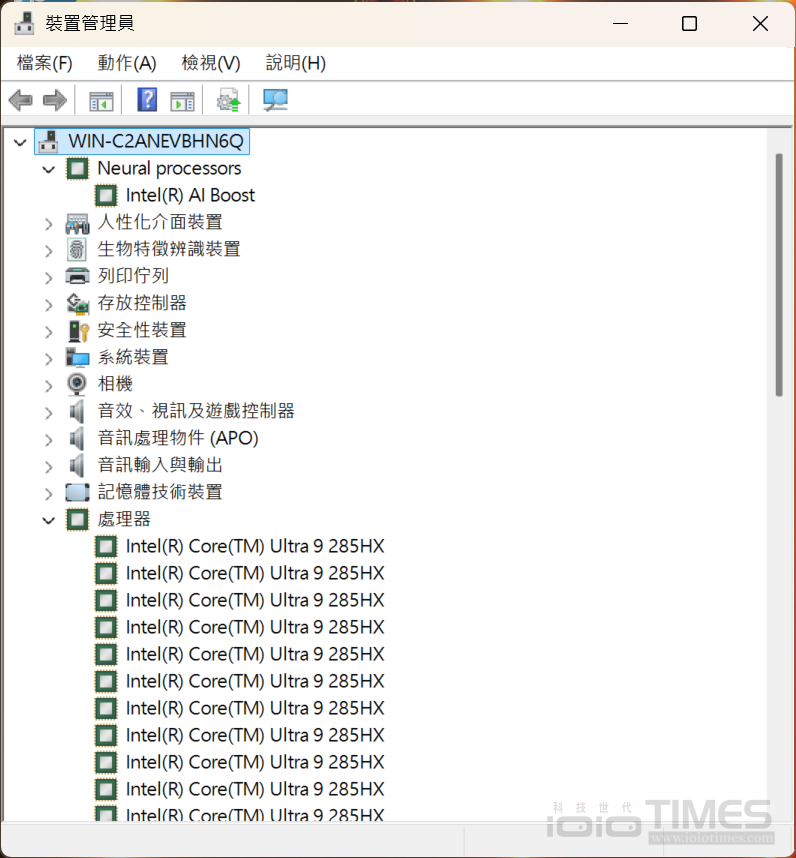Viewport: 796px width, 858px height.
Task: Click the Intel(R) AI Boost chip icon
Action: [x=106, y=195]
